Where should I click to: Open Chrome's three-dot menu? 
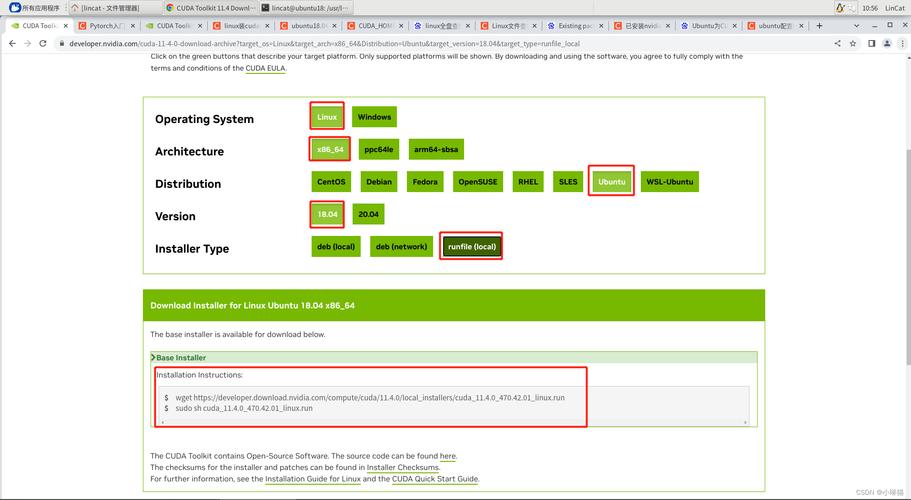[902, 44]
